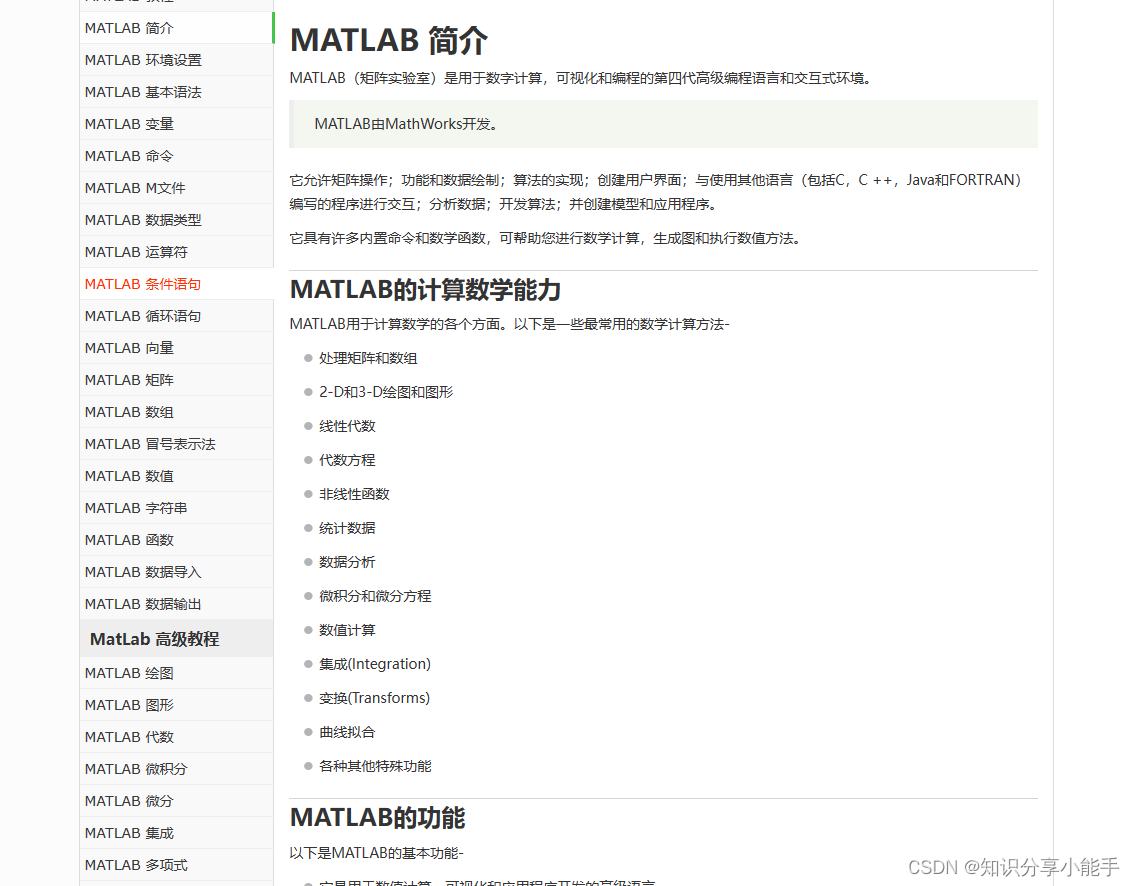Viewport: 1135px width, 886px height.
Task: Click the 曲线拟合 list item
Action: pos(347,732)
